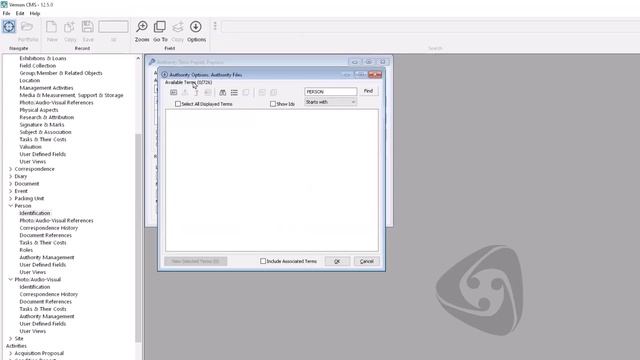Collapse the Photo/Audio-Visual tree node

click(11, 280)
